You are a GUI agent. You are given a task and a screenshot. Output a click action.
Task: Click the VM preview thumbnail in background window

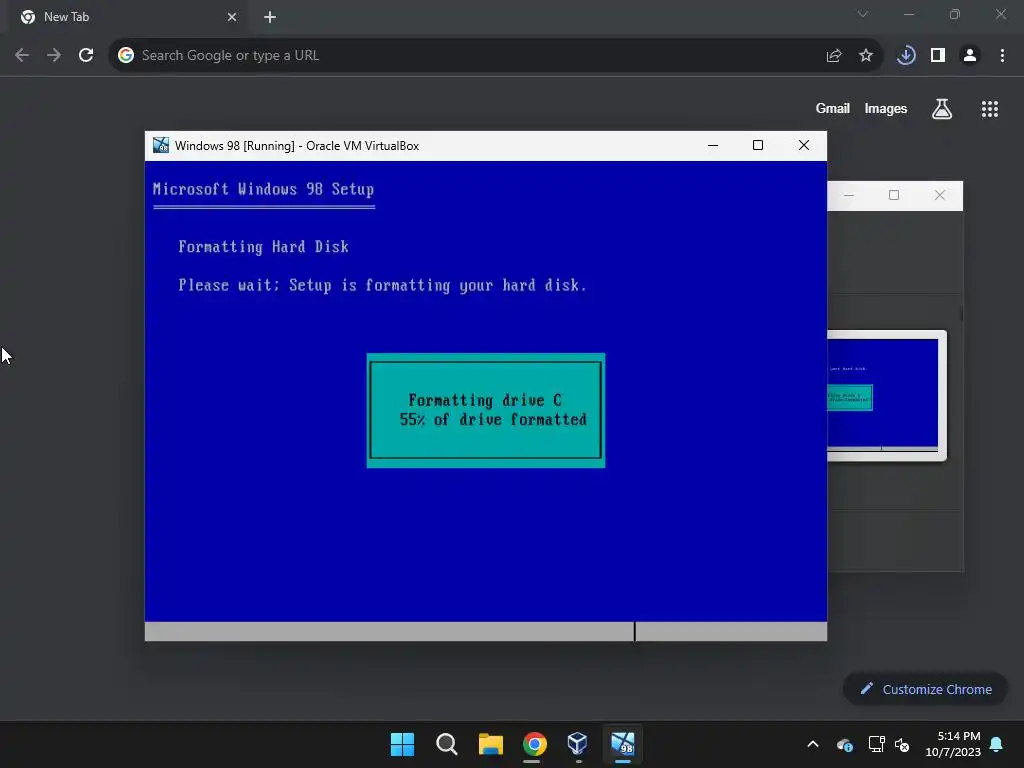coord(886,395)
